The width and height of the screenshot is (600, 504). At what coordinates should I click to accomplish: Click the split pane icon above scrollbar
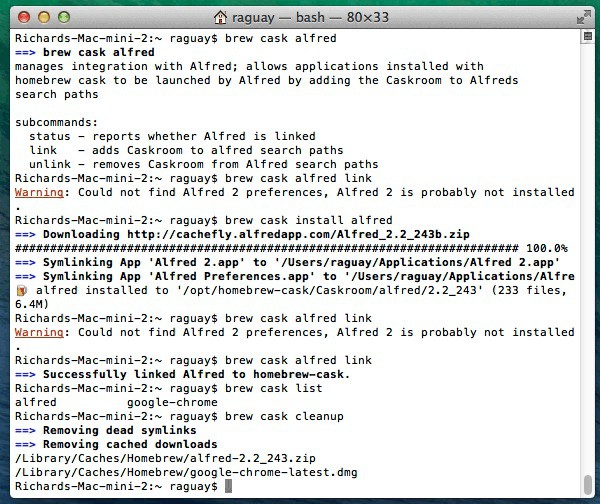tap(588, 36)
